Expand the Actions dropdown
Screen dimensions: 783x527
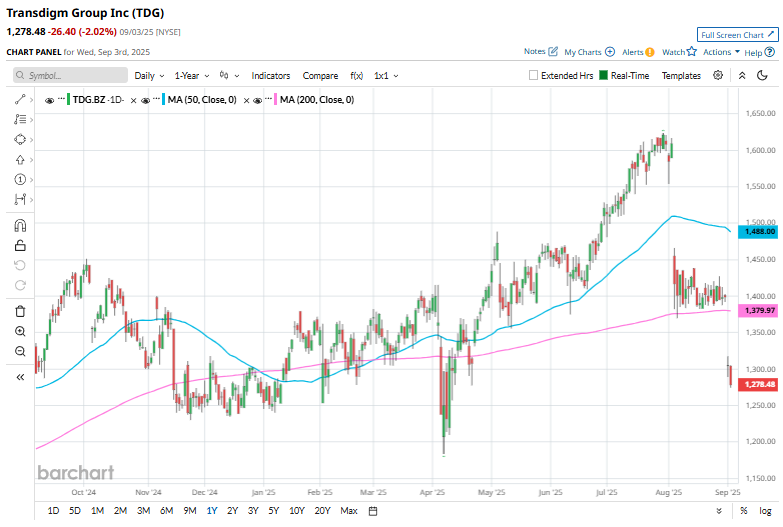[721, 52]
